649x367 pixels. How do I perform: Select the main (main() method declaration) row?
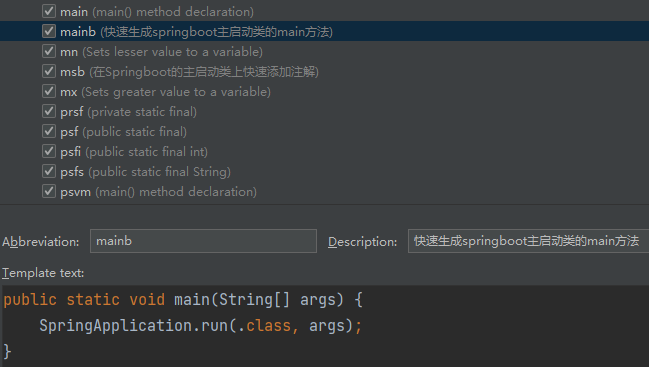[x=324, y=11]
